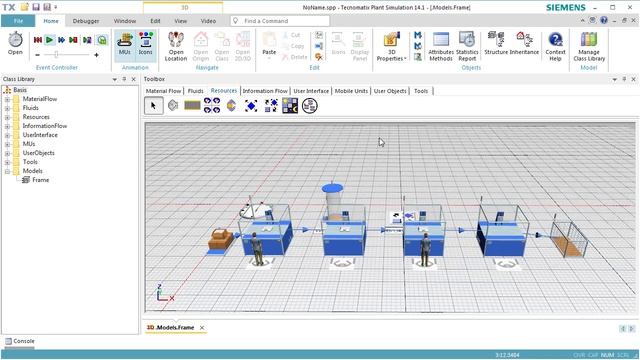
Task: Click the worker figure at first station
Action: (257, 249)
